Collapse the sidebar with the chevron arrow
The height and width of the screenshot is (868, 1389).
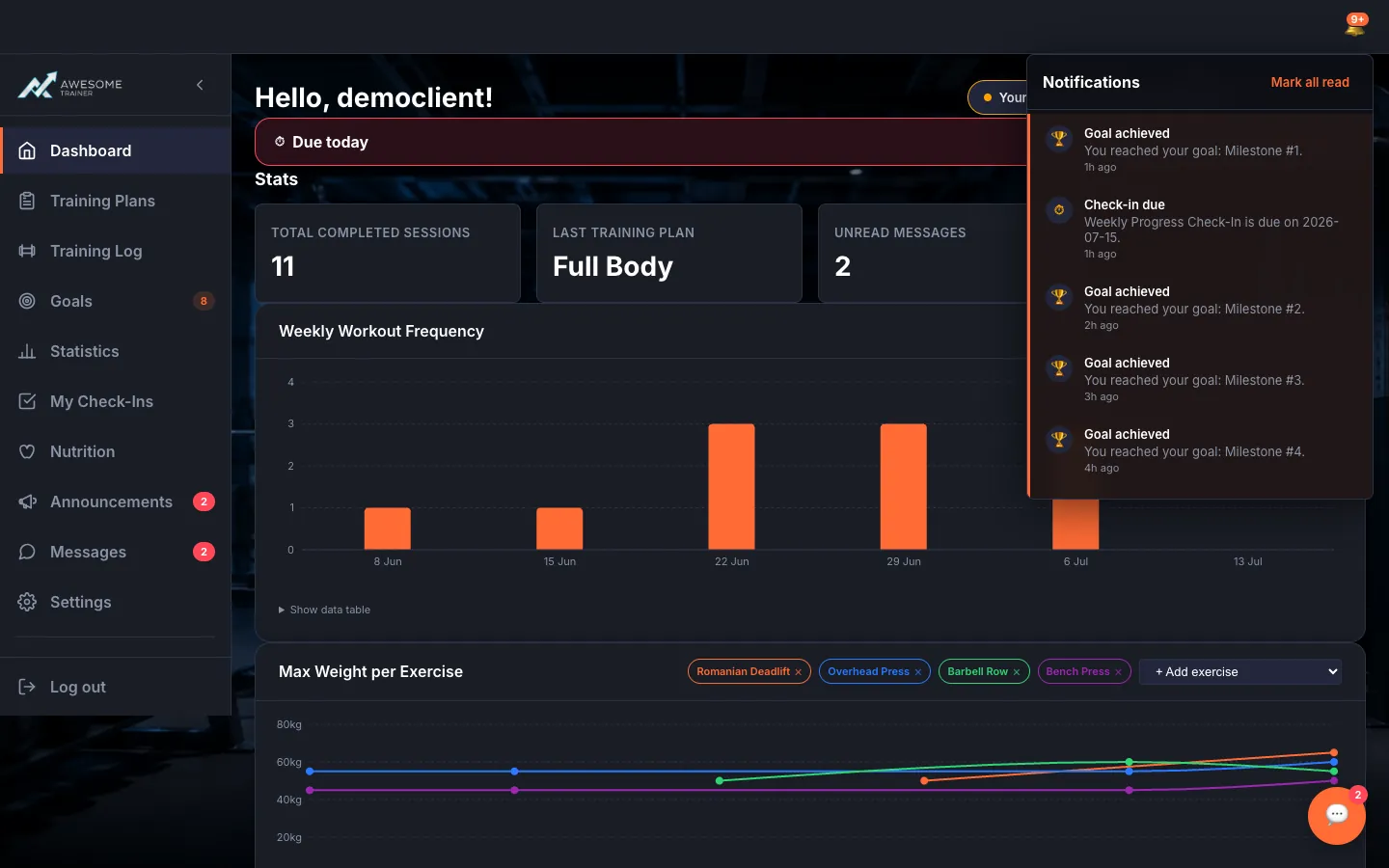200,85
